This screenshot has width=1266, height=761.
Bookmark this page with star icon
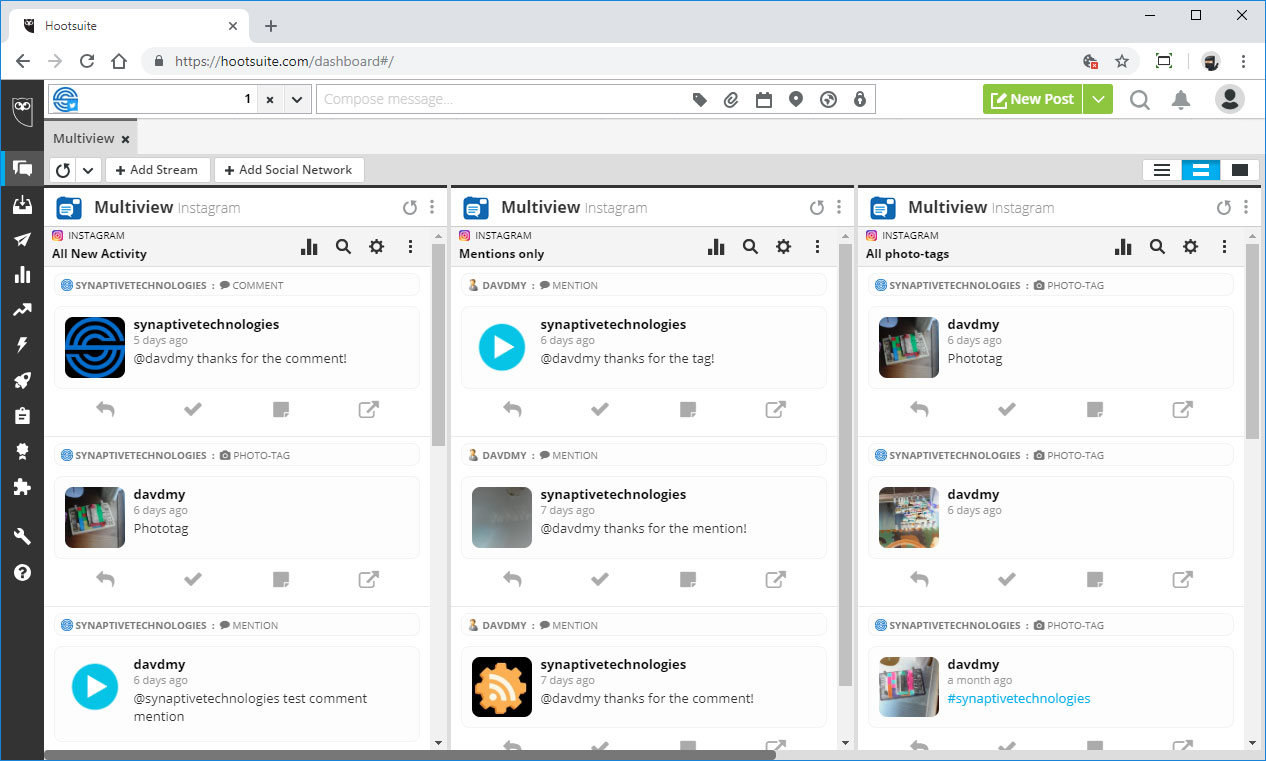click(x=1122, y=61)
